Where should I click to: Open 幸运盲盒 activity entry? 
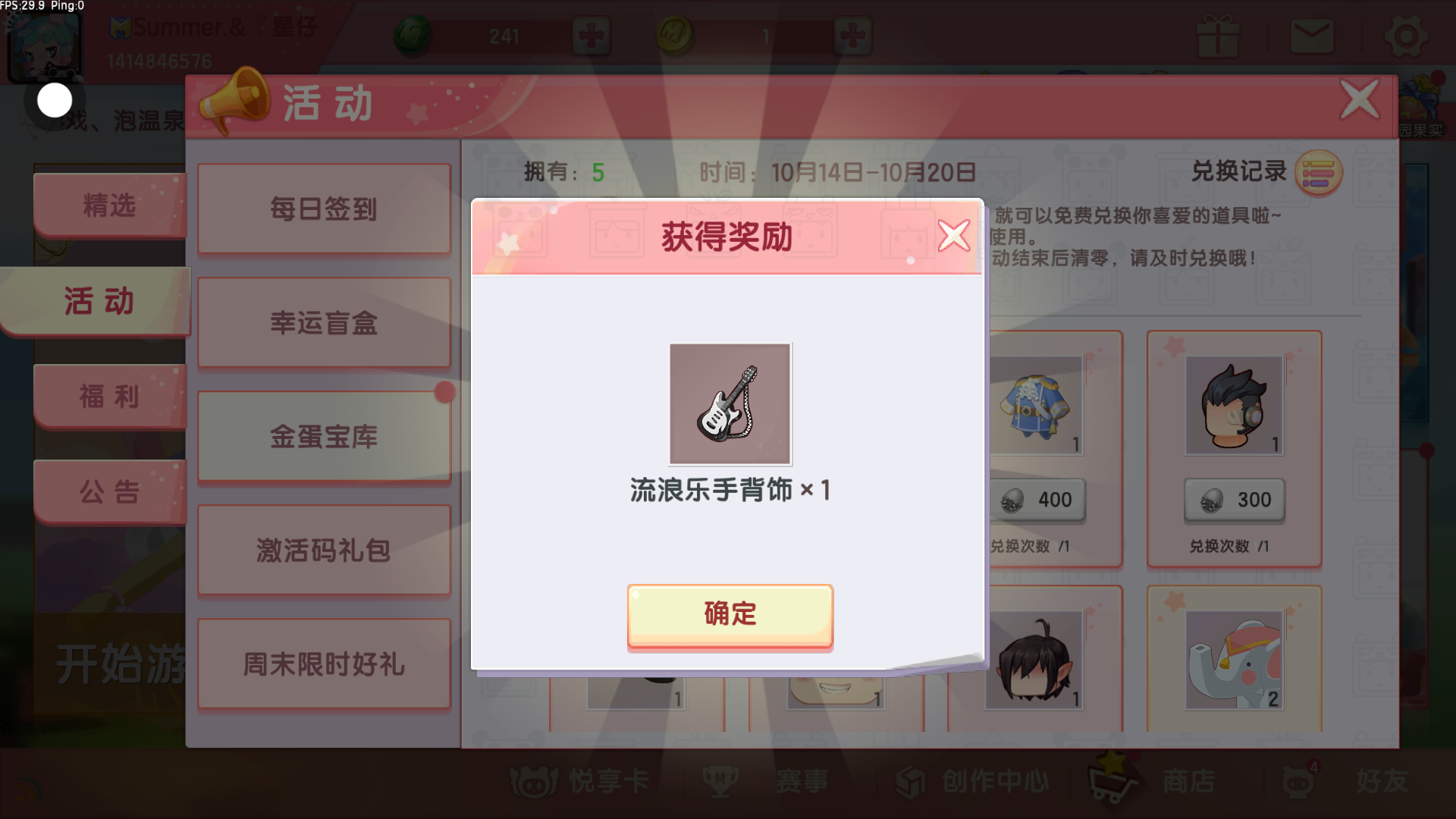click(x=324, y=322)
